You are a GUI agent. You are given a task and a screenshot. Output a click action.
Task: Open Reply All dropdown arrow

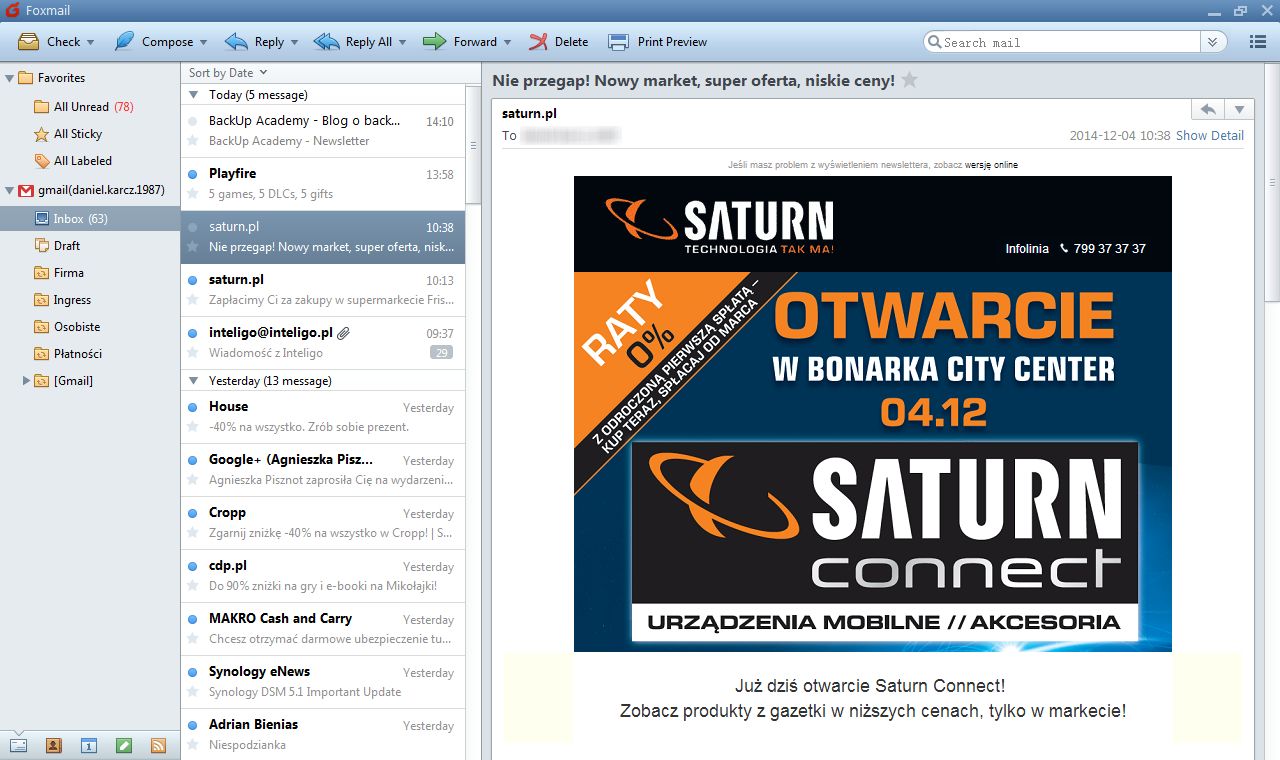click(x=402, y=43)
